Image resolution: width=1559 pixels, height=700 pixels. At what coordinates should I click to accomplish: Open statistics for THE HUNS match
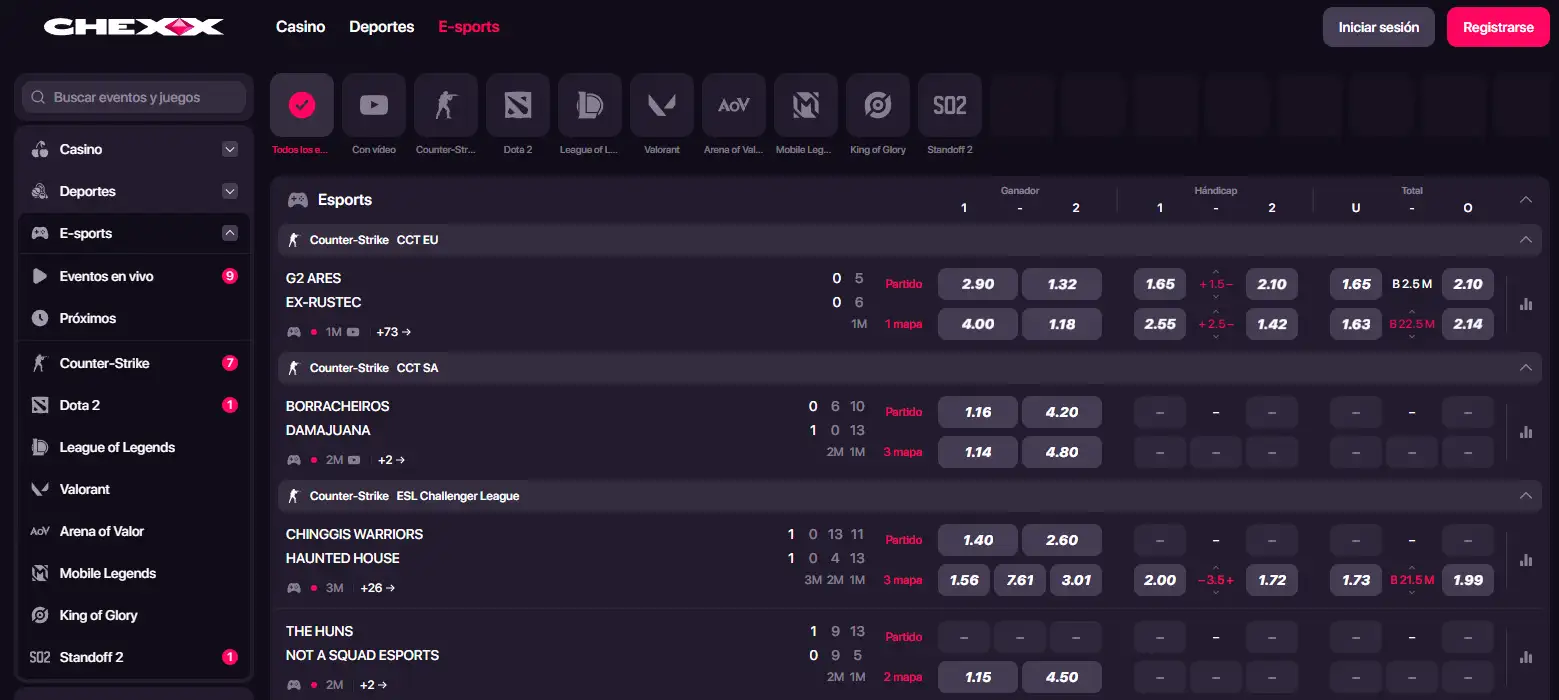[x=1525, y=657]
